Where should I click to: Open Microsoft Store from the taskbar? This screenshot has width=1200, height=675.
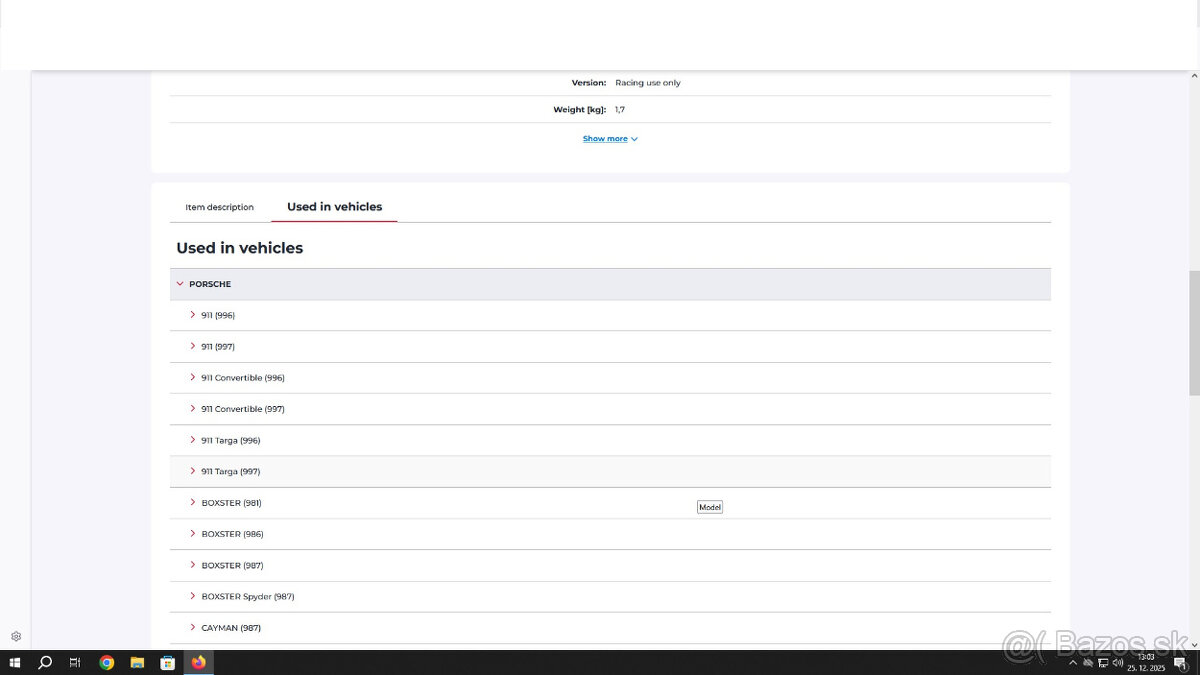[x=168, y=662]
